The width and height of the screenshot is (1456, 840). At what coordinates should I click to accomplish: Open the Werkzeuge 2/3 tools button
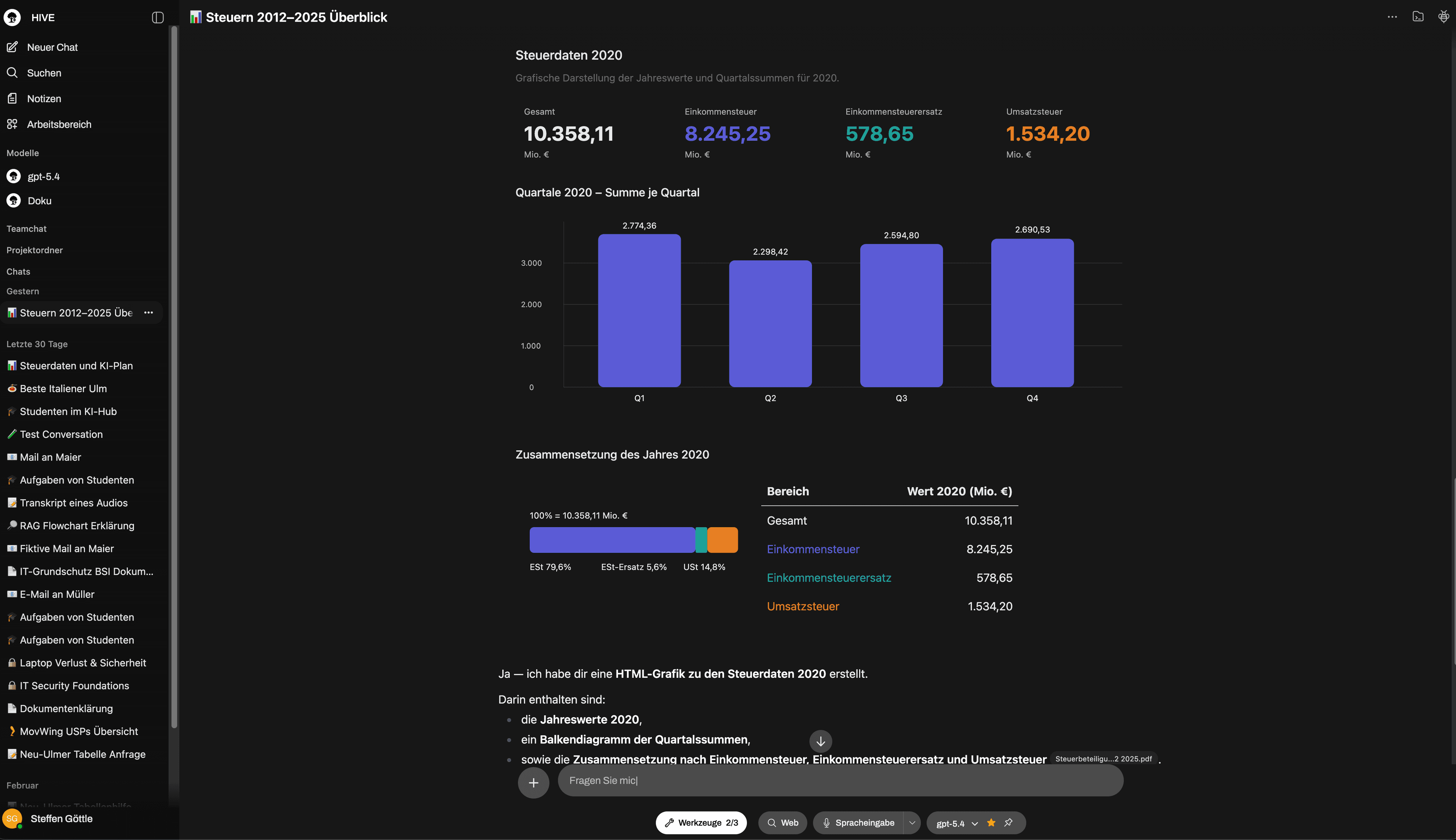click(701, 823)
